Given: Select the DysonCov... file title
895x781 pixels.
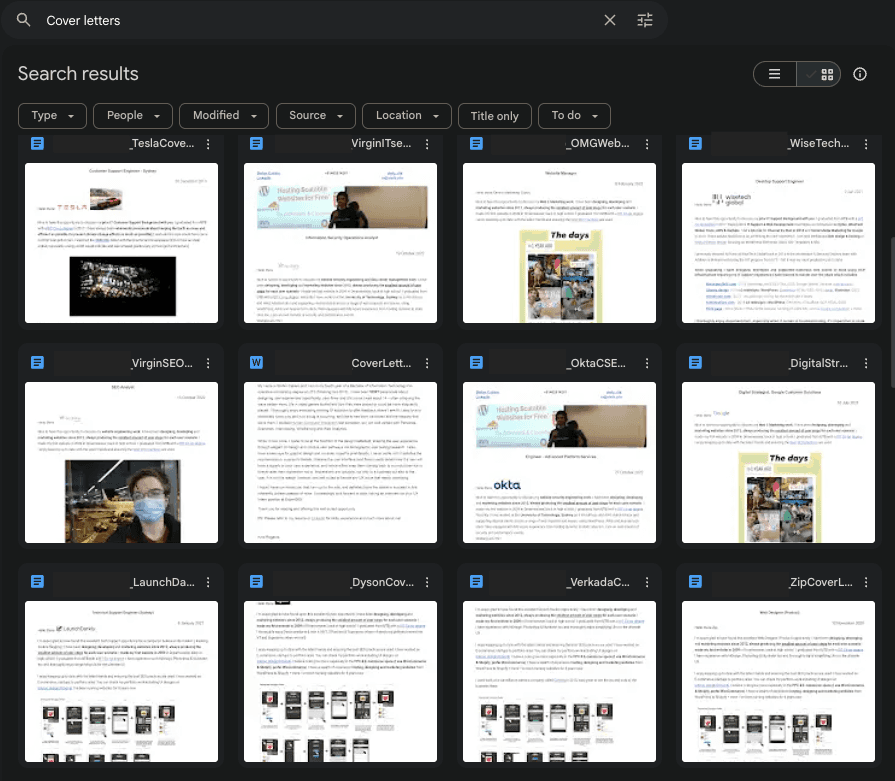Looking at the screenshot, I should click(x=382, y=582).
